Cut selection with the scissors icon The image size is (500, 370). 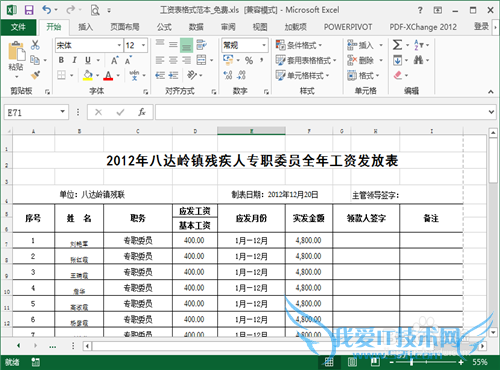click(x=35, y=45)
